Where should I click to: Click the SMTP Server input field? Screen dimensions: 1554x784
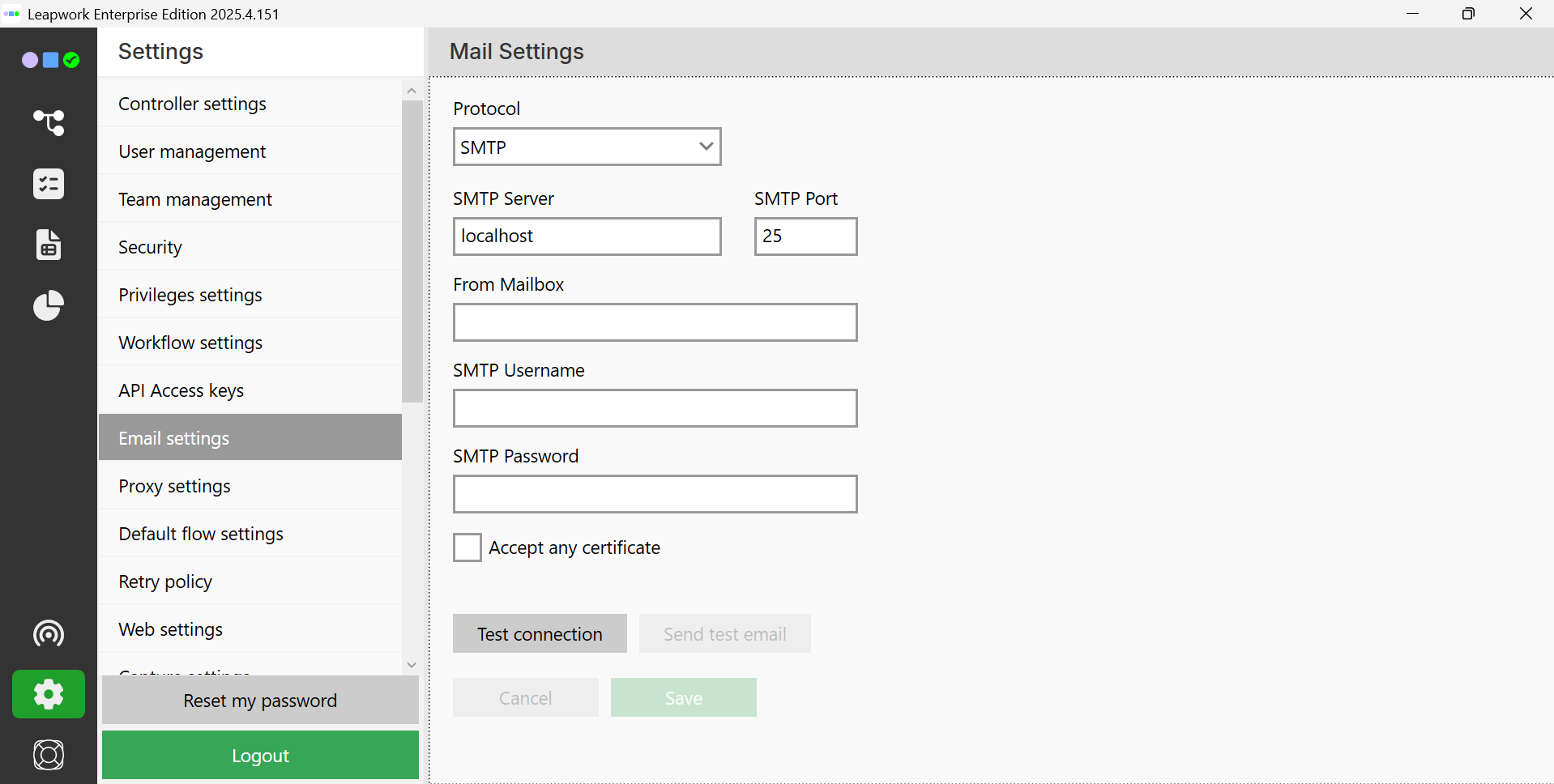[x=587, y=236]
